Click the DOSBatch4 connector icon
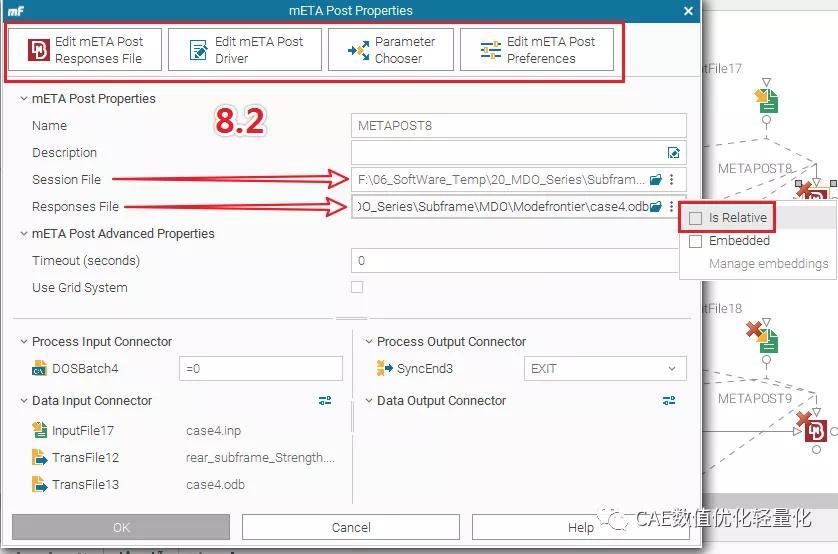 [40, 369]
